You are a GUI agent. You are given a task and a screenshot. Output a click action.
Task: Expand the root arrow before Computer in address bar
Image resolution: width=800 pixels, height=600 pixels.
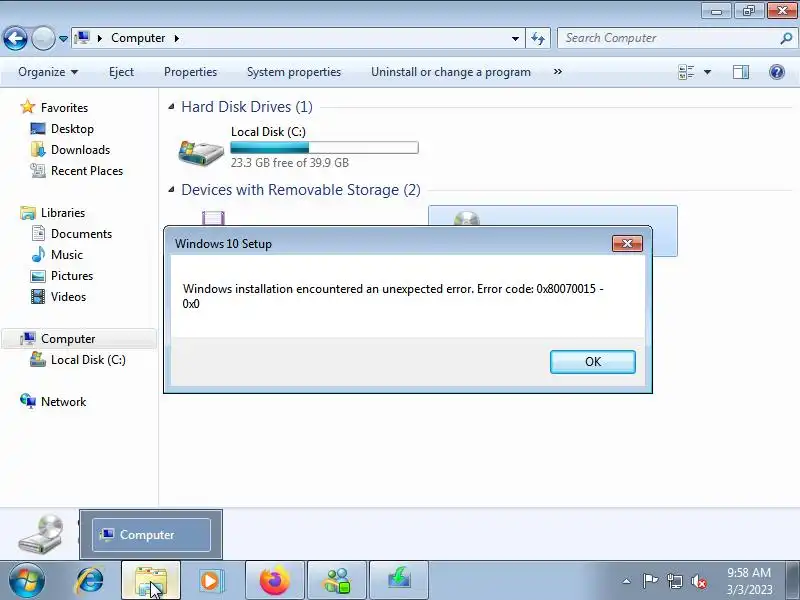click(100, 38)
